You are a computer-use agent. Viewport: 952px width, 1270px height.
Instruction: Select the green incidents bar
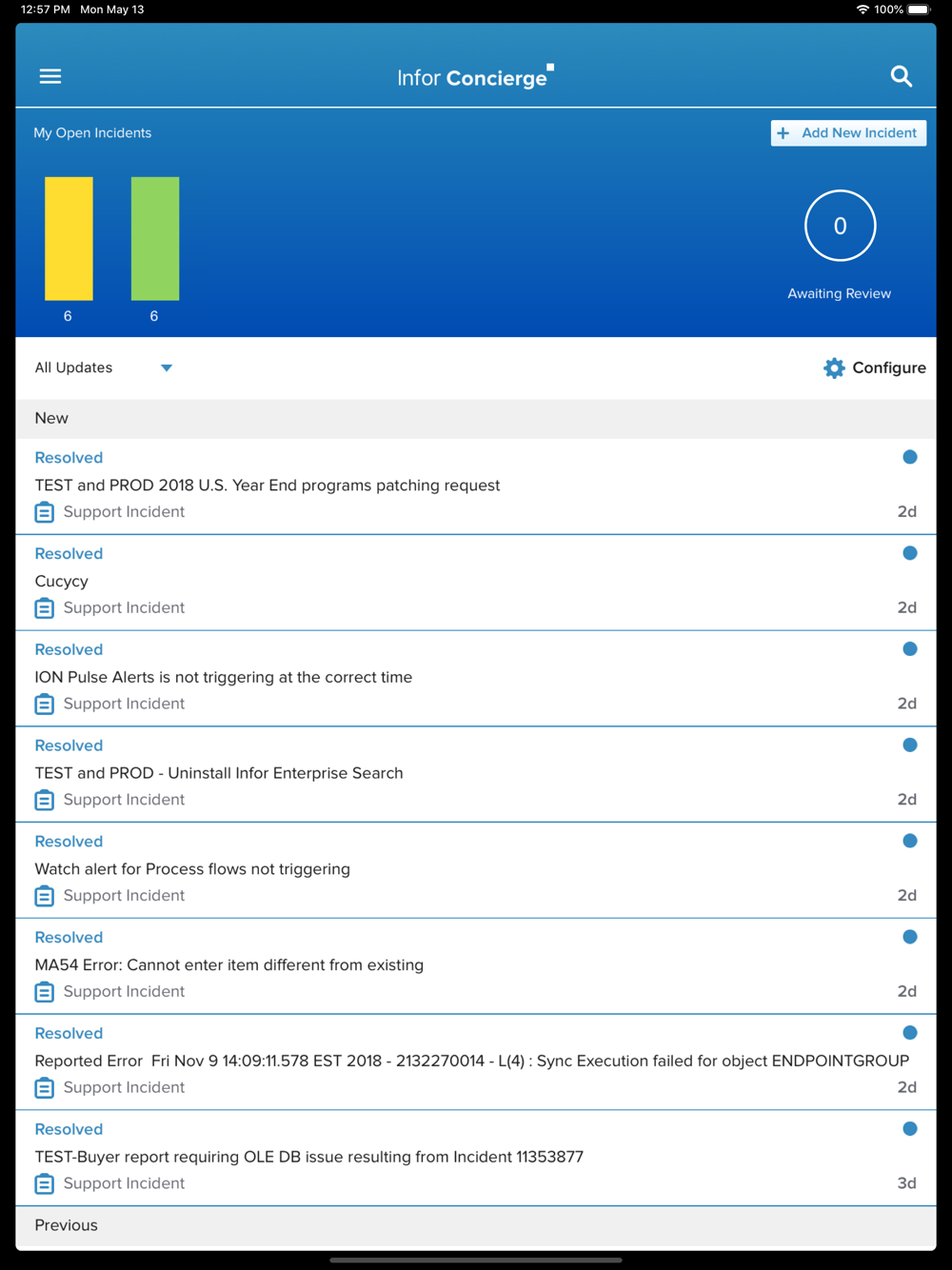click(x=155, y=239)
